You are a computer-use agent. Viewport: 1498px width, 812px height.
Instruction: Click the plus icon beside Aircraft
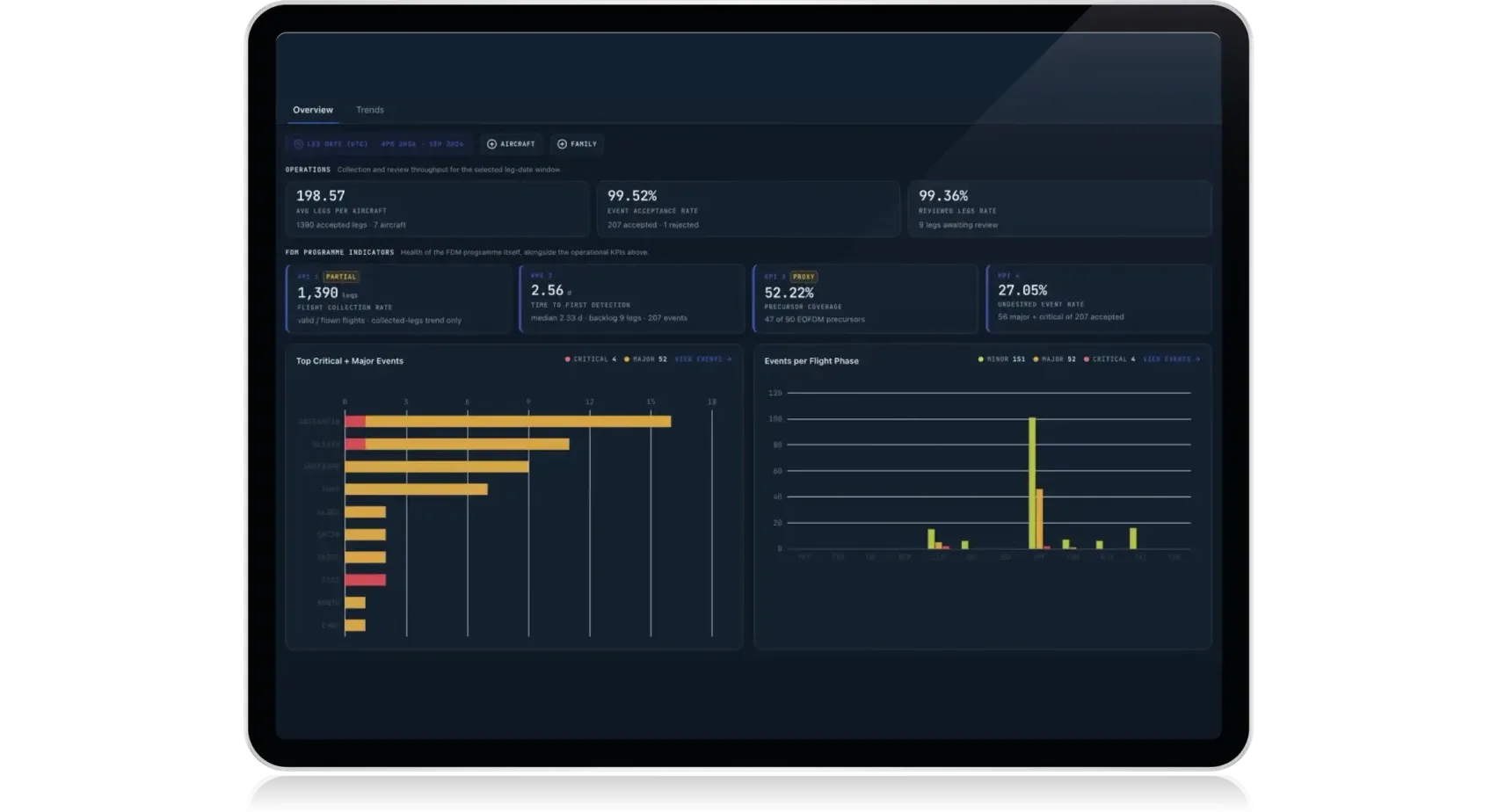491,144
